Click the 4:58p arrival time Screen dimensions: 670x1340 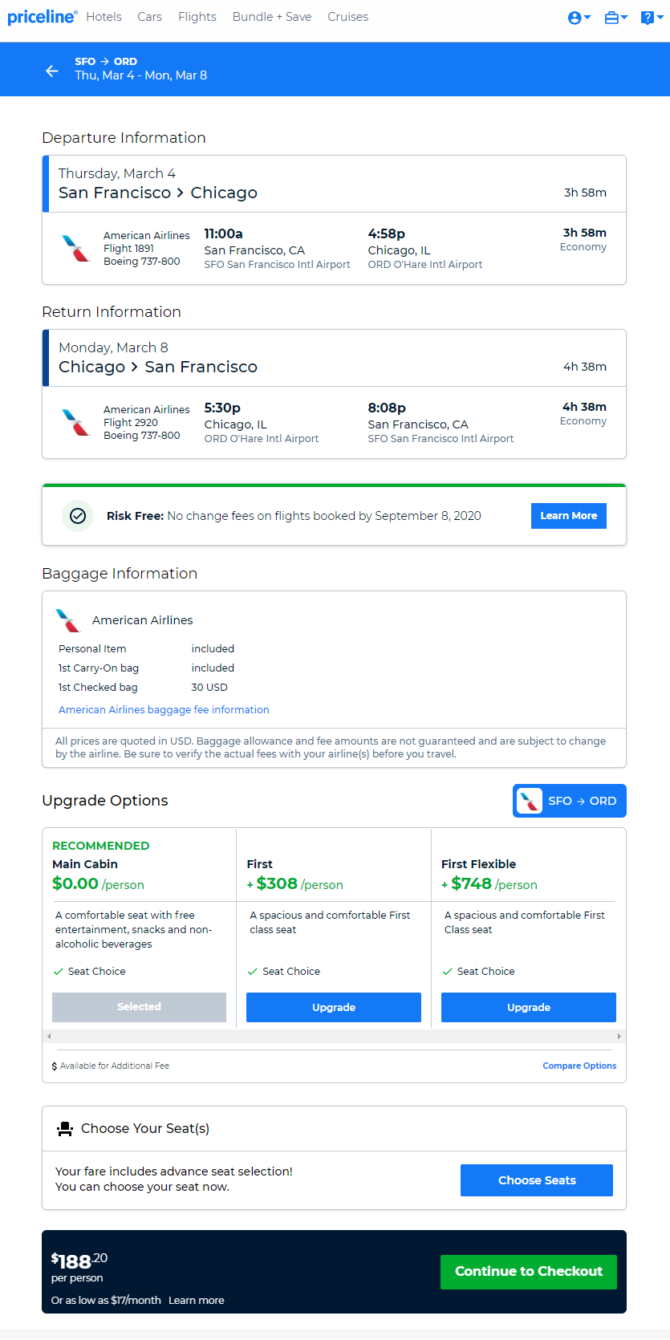point(387,233)
